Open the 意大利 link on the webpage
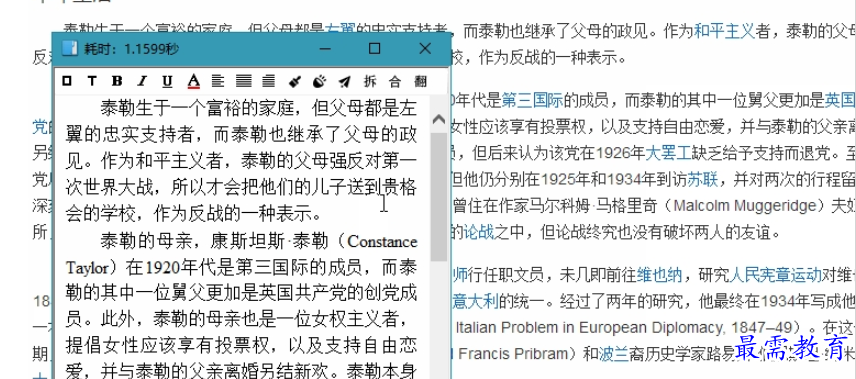Viewport: 856px width, 379px height. pos(475,301)
